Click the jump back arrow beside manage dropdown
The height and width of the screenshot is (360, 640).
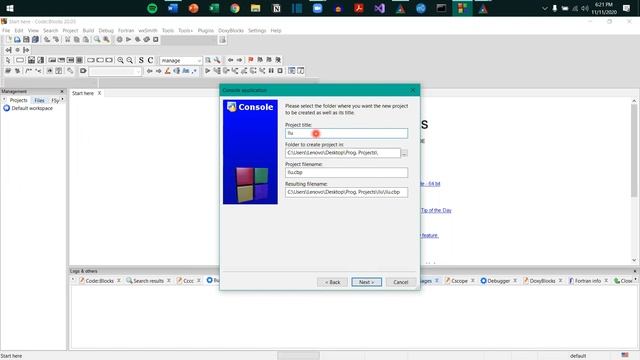tap(231, 60)
